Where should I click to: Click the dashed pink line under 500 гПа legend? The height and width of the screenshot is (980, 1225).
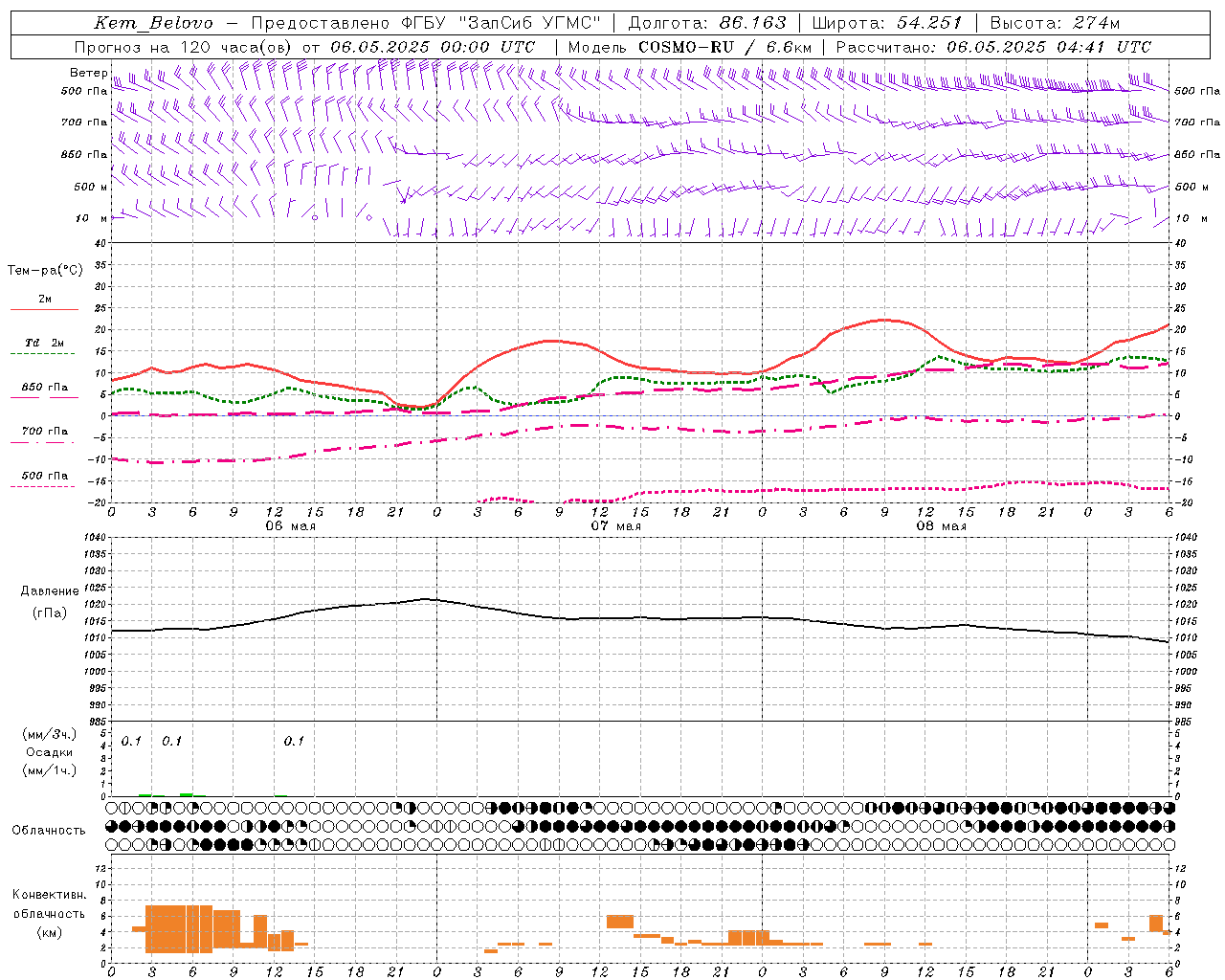[43, 487]
